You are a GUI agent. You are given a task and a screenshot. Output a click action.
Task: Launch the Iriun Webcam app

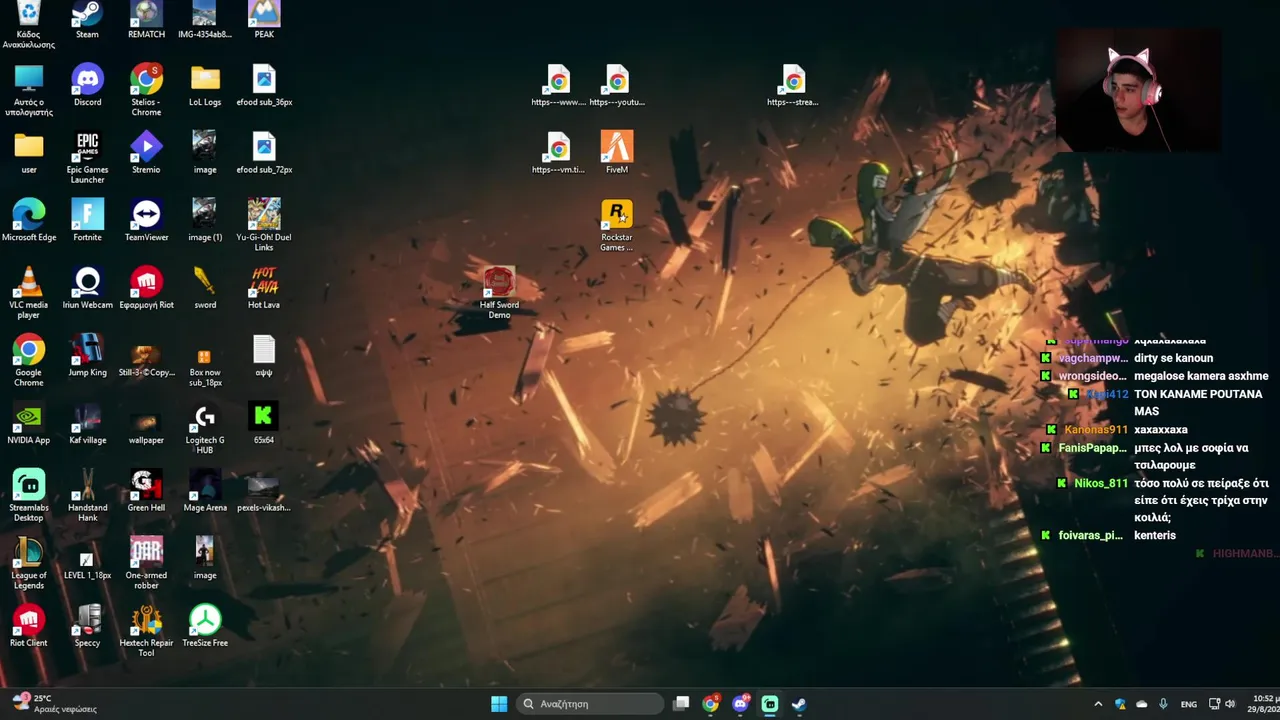87,288
